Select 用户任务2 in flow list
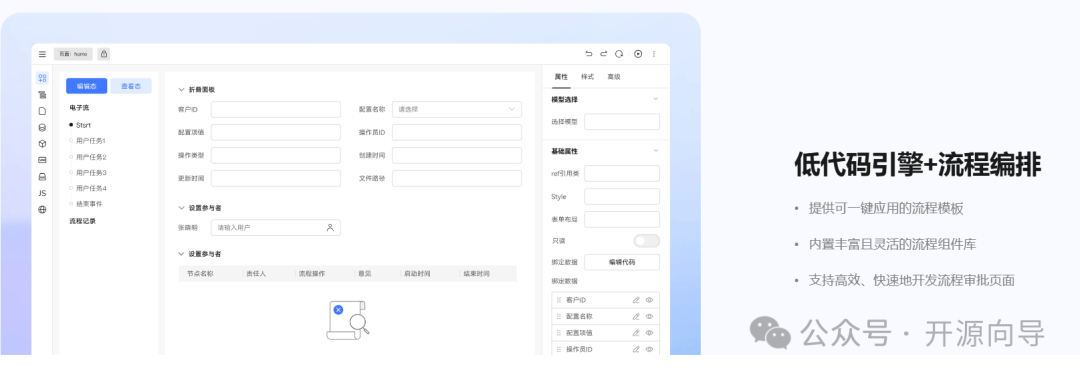The image size is (1080, 377). [91, 156]
